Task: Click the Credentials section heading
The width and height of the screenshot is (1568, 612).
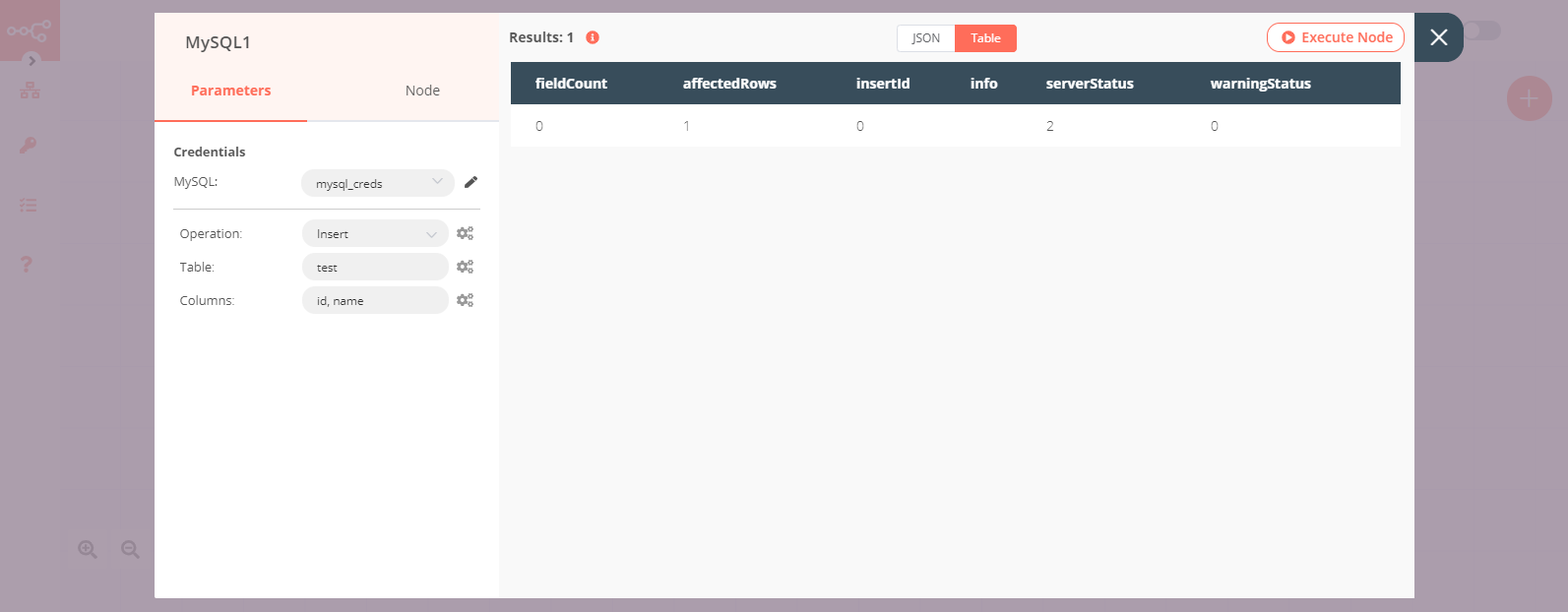Action: [210, 152]
